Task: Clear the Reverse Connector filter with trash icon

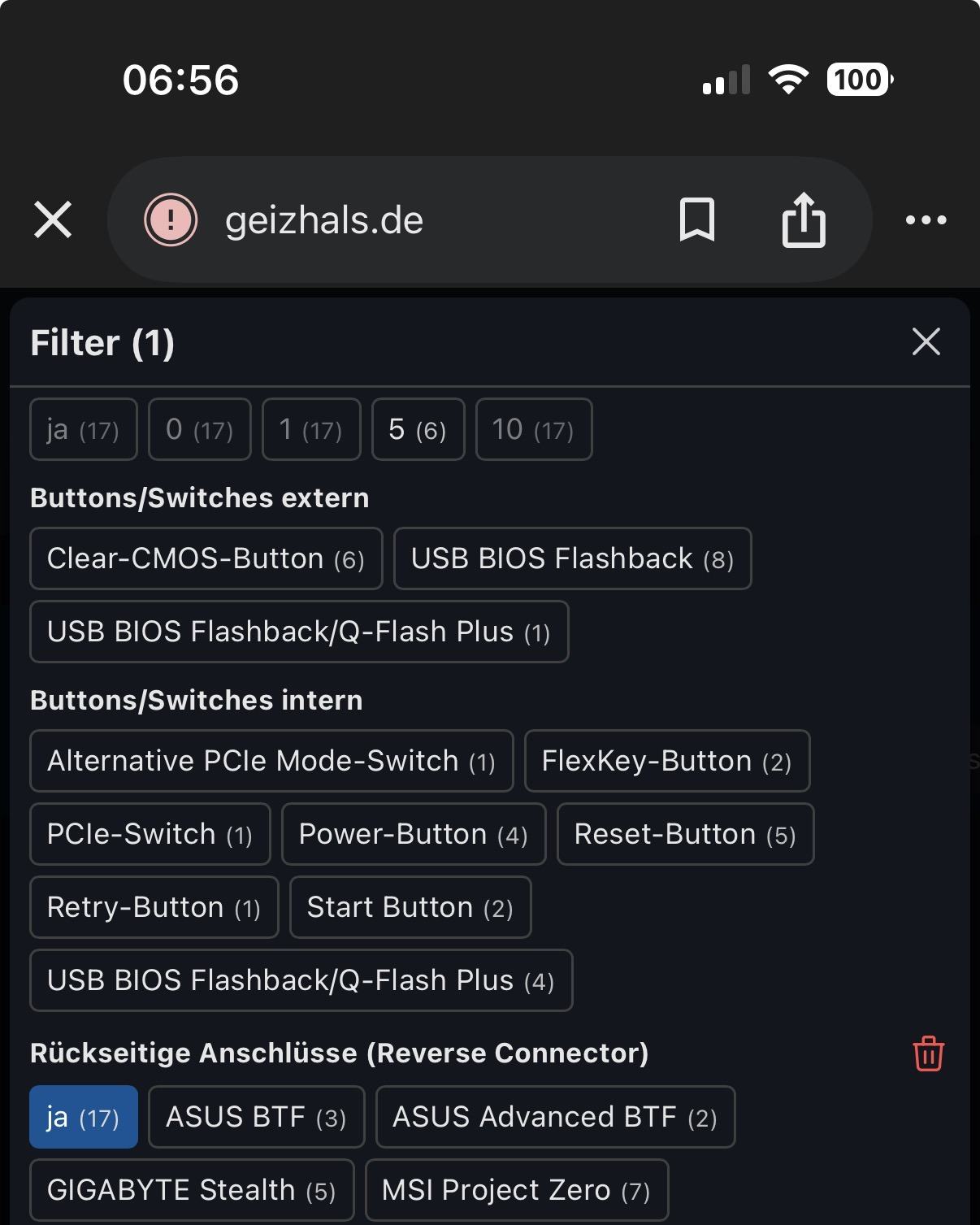Action: point(928,1053)
